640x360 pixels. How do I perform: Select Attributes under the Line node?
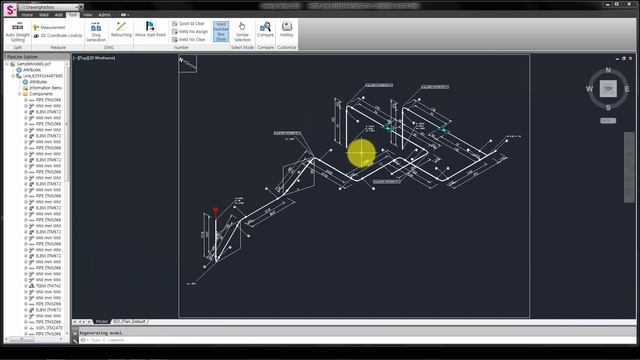click(x=38, y=82)
